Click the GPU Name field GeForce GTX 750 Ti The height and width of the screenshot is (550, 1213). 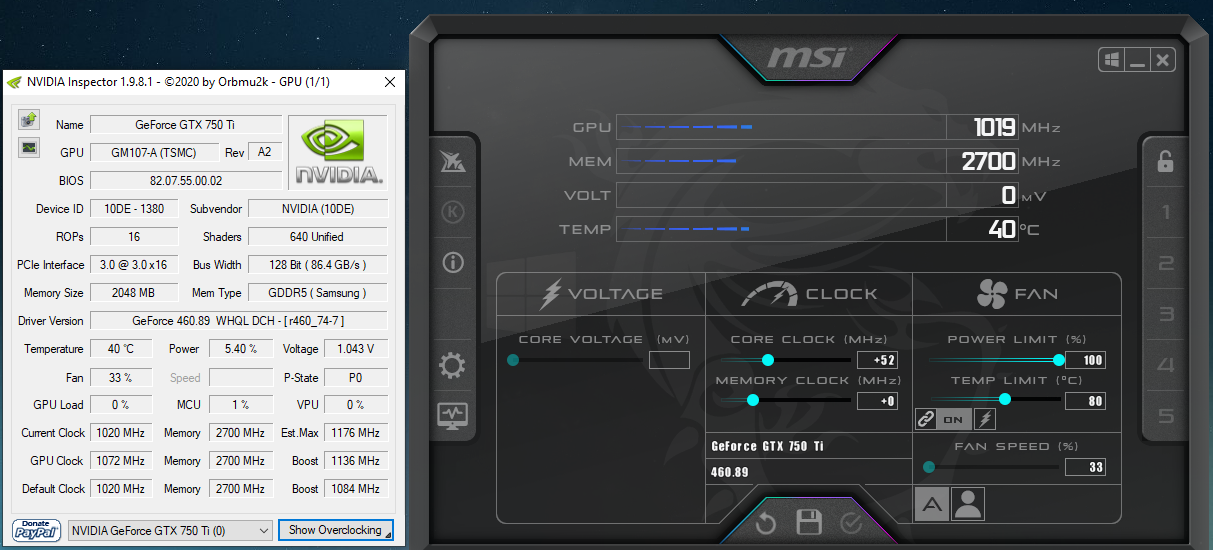click(x=186, y=125)
